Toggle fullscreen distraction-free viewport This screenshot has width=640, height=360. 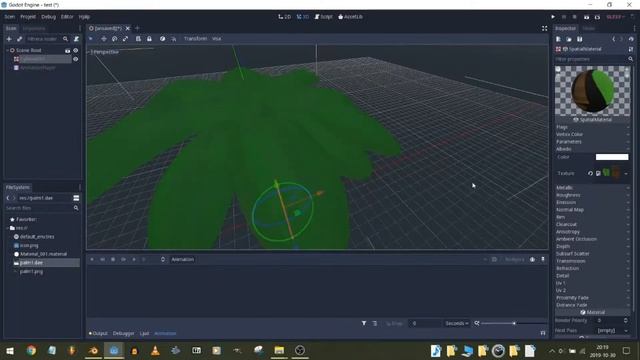pyautogui.click(x=544, y=28)
